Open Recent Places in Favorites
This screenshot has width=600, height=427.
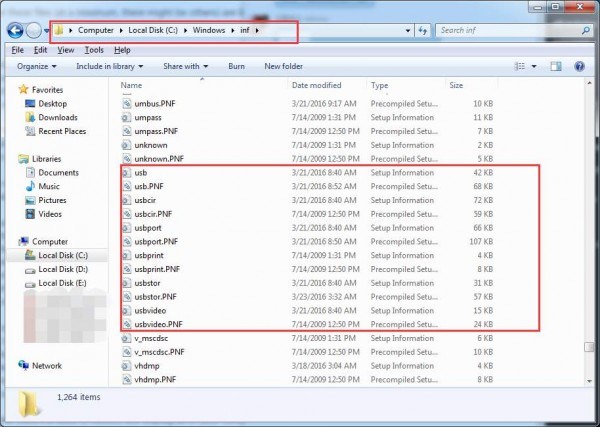(x=62, y=131)
